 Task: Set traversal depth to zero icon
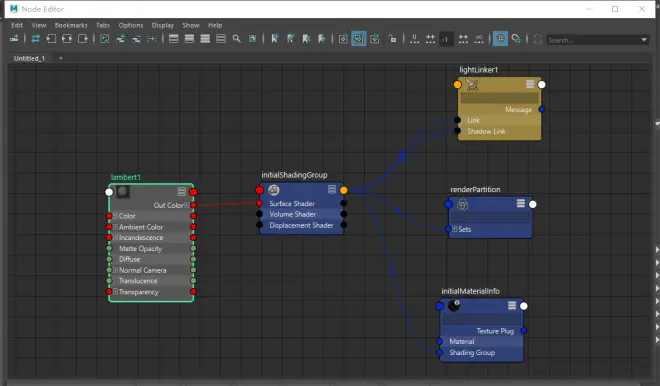click(415, 39)
